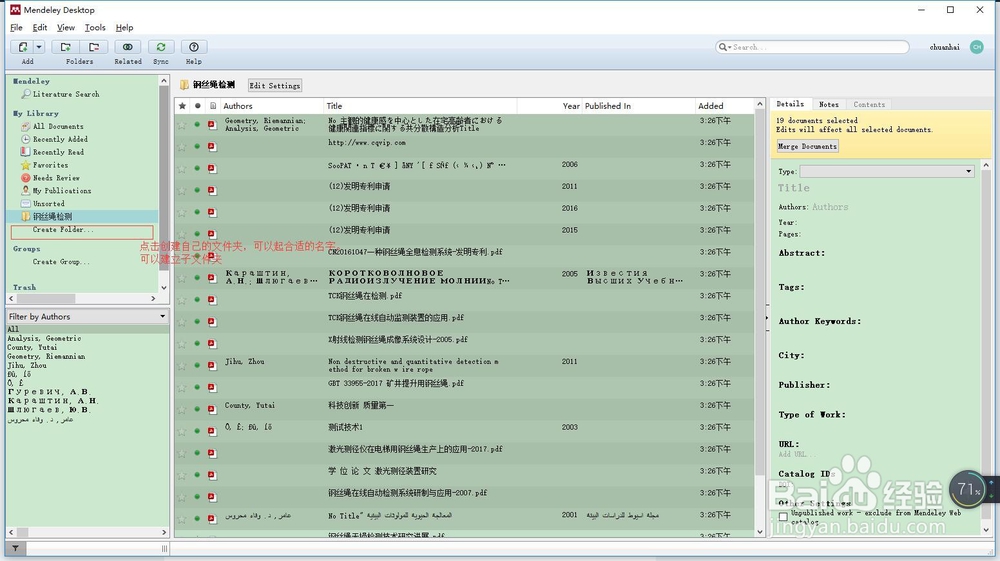Select the Unsorted folder

(x=48, y=204)
